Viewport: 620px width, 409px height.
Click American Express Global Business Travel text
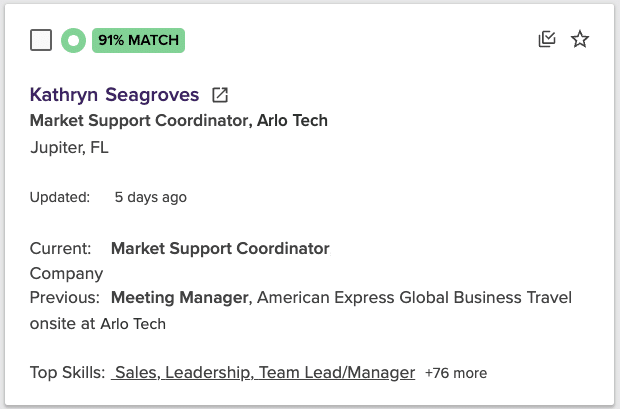click(x=414, y=297)
